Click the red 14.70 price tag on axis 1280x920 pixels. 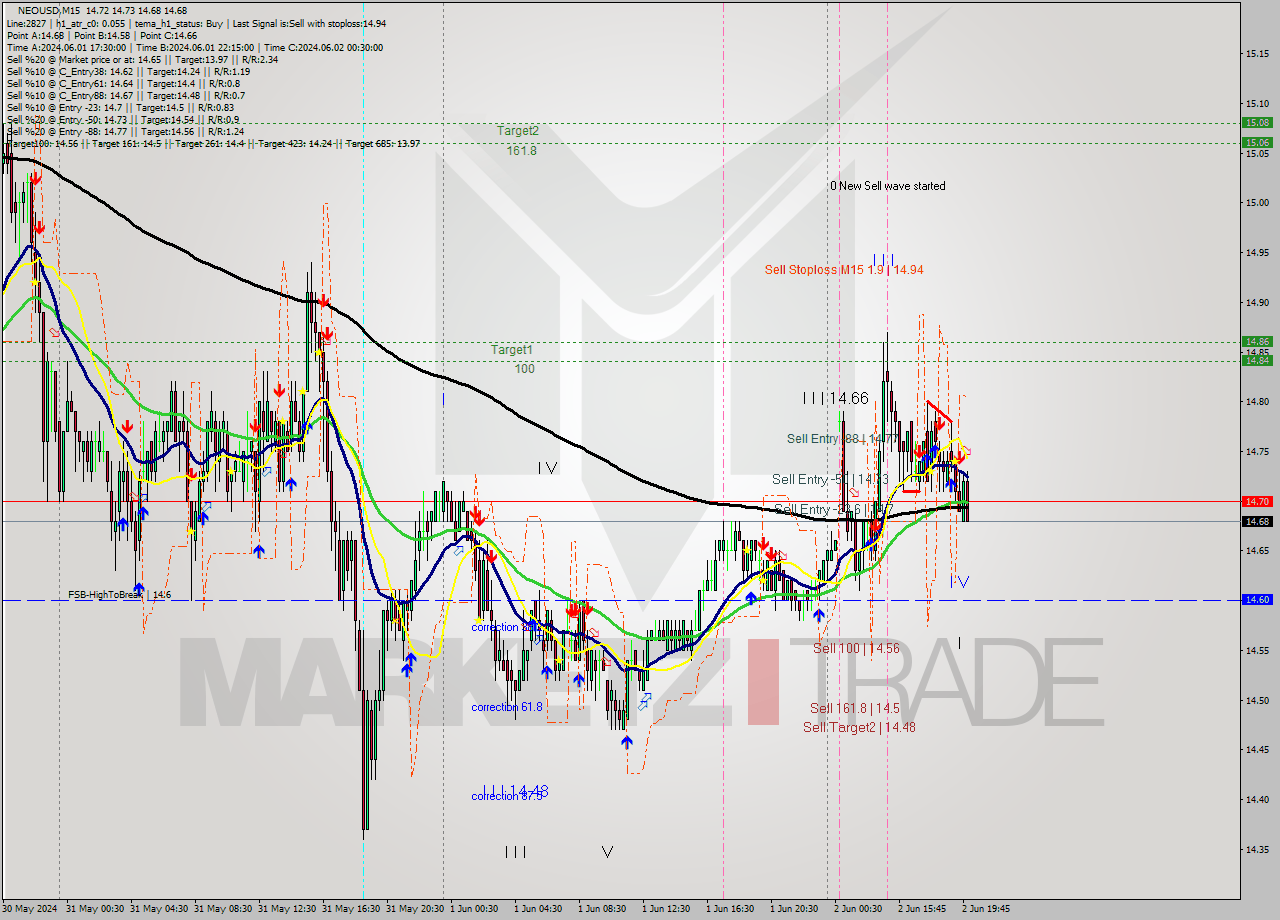coord(1256,501)
